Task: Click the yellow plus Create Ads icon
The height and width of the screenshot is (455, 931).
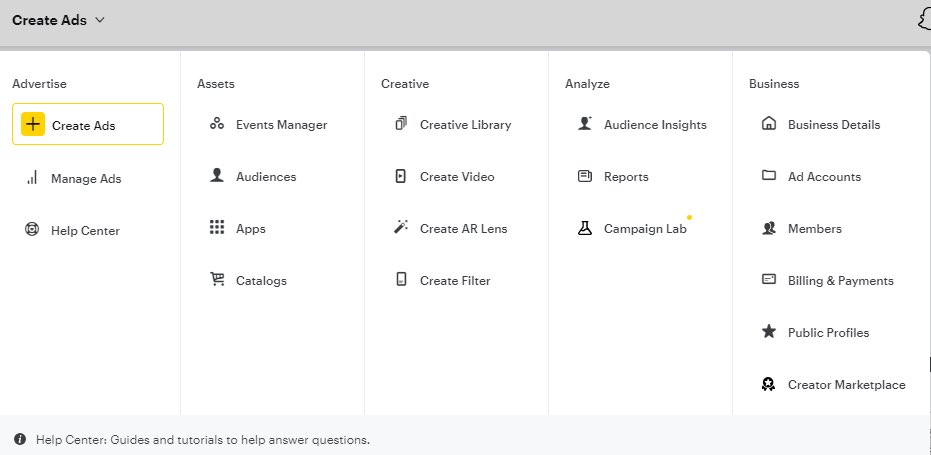Action: [x=33, y=125]
